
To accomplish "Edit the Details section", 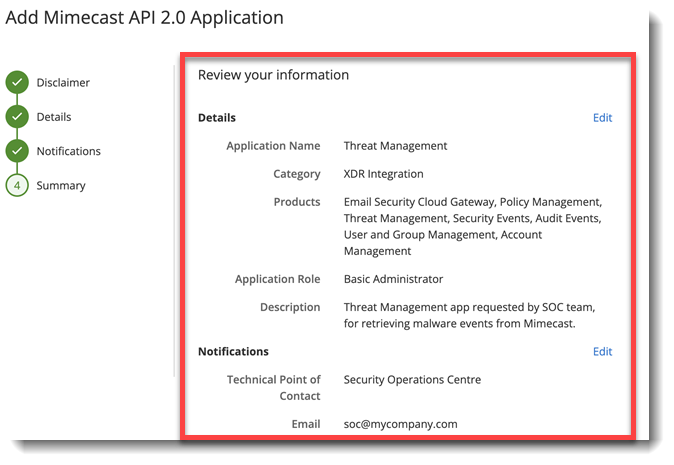I will [x=602, y=118].
